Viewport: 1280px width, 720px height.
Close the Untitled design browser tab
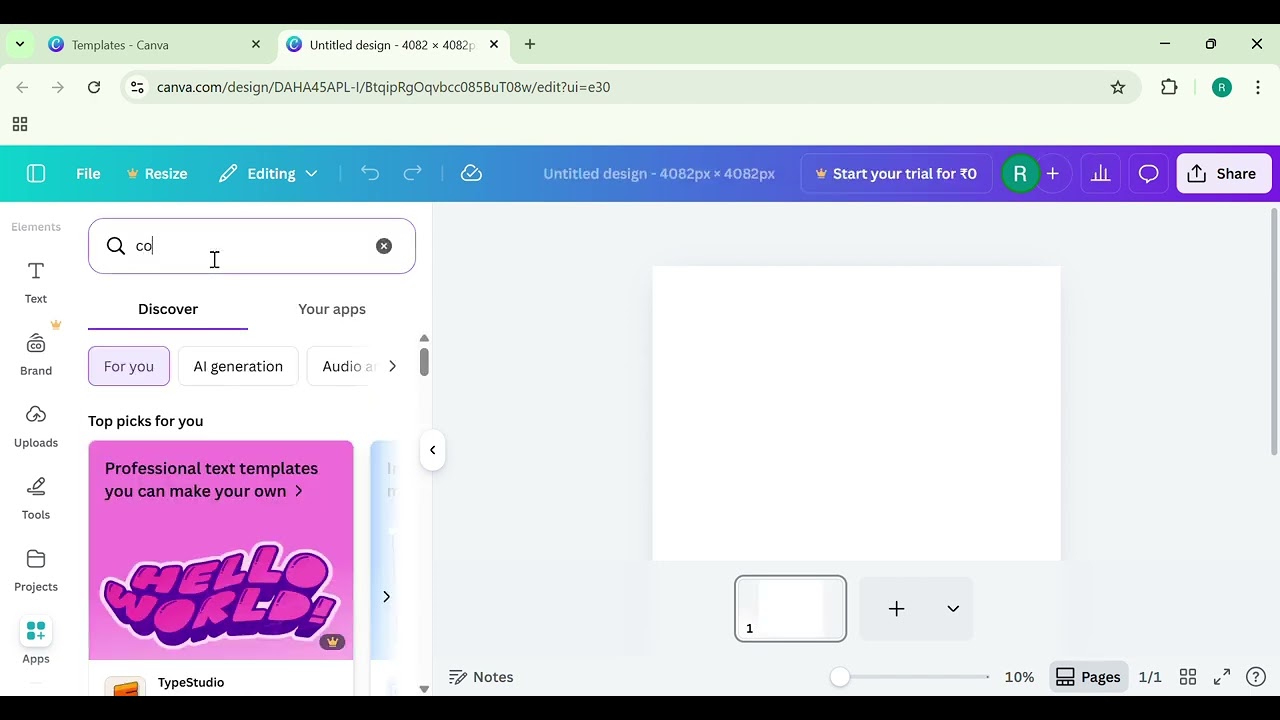(494, 45)
